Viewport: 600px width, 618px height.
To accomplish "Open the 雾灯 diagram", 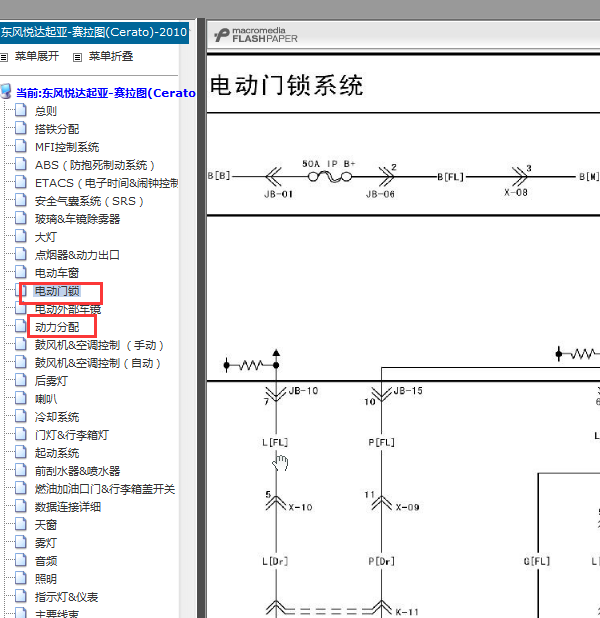I will coord(46,543).
